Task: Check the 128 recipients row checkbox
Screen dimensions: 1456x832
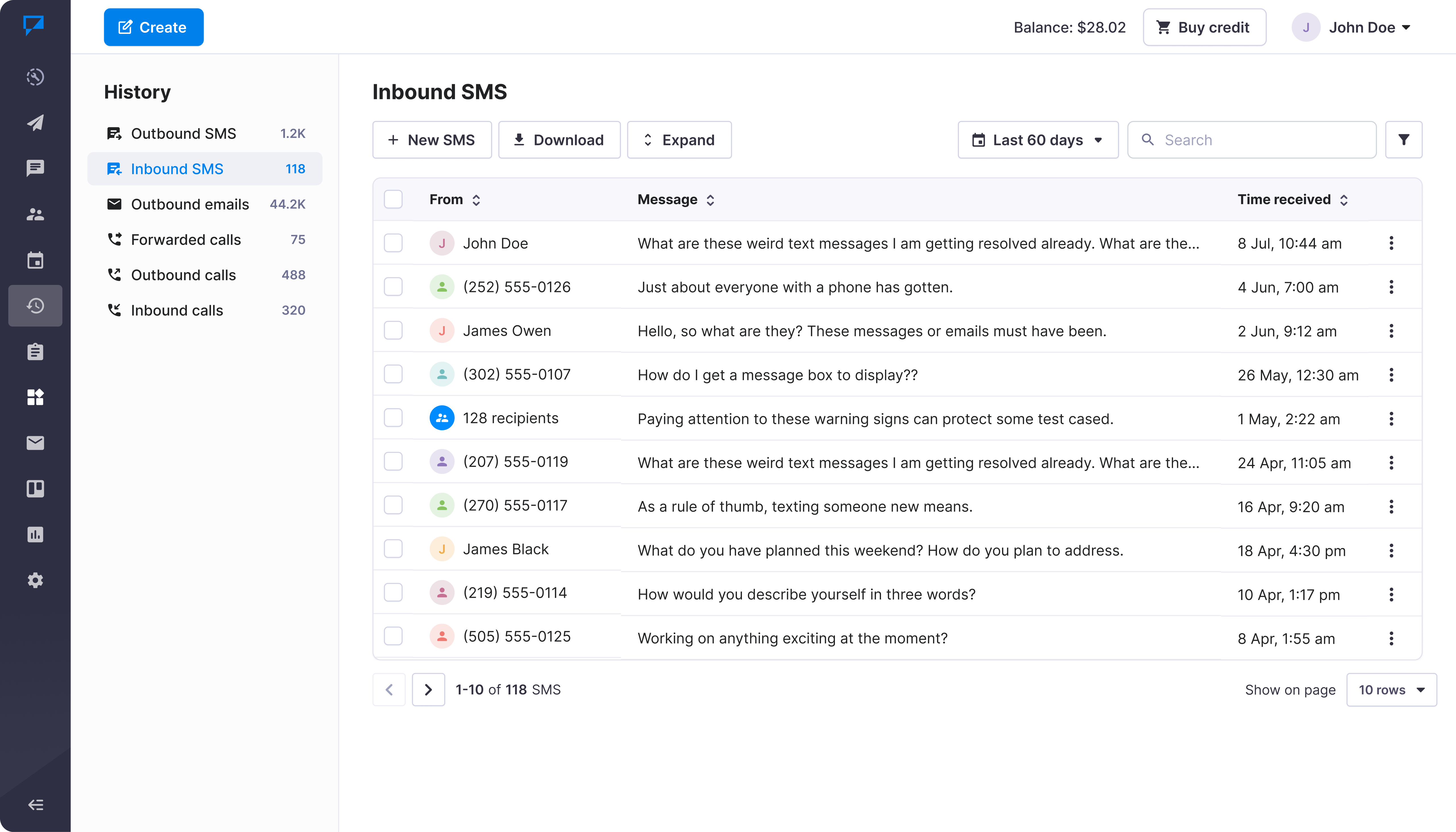Action: (x=393, y=418)
